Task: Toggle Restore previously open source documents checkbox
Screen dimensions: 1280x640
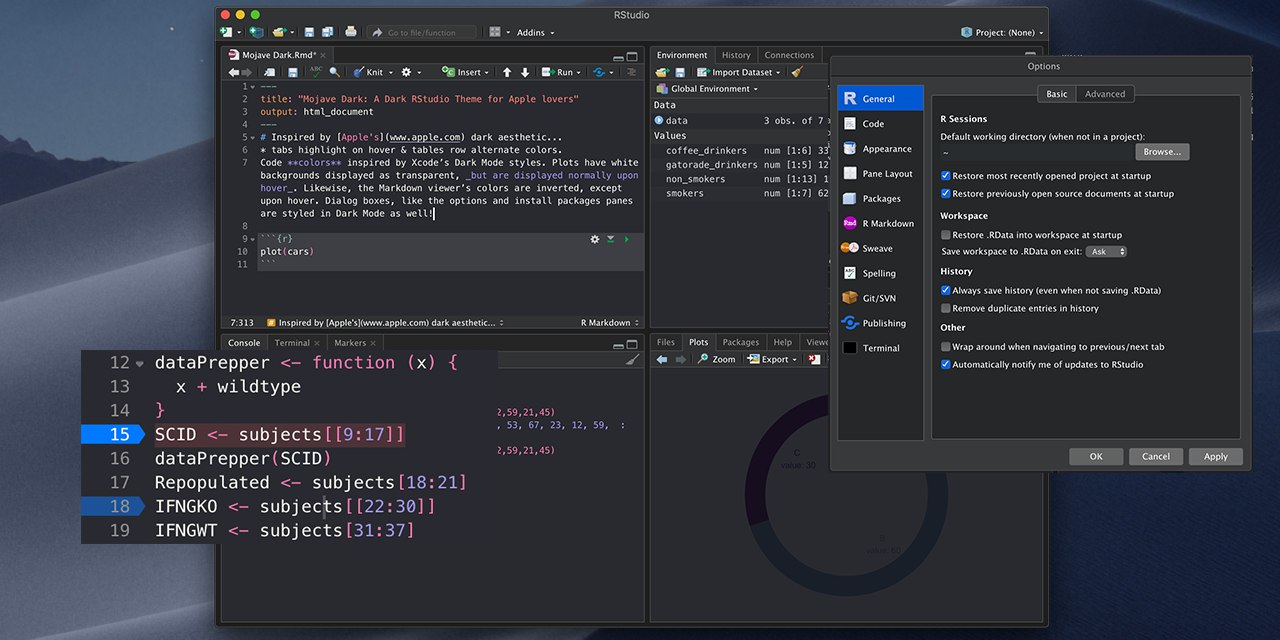Action: coord(946,194)
